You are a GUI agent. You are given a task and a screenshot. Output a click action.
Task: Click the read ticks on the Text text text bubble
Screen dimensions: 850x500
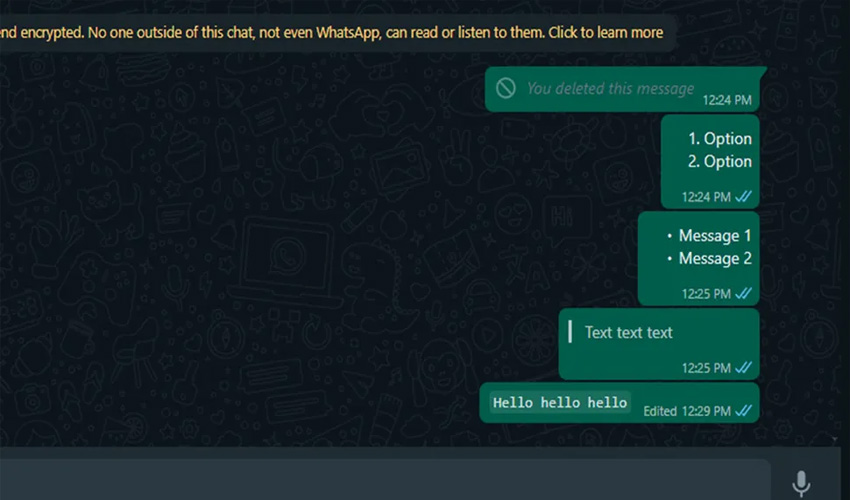[743, 368]
